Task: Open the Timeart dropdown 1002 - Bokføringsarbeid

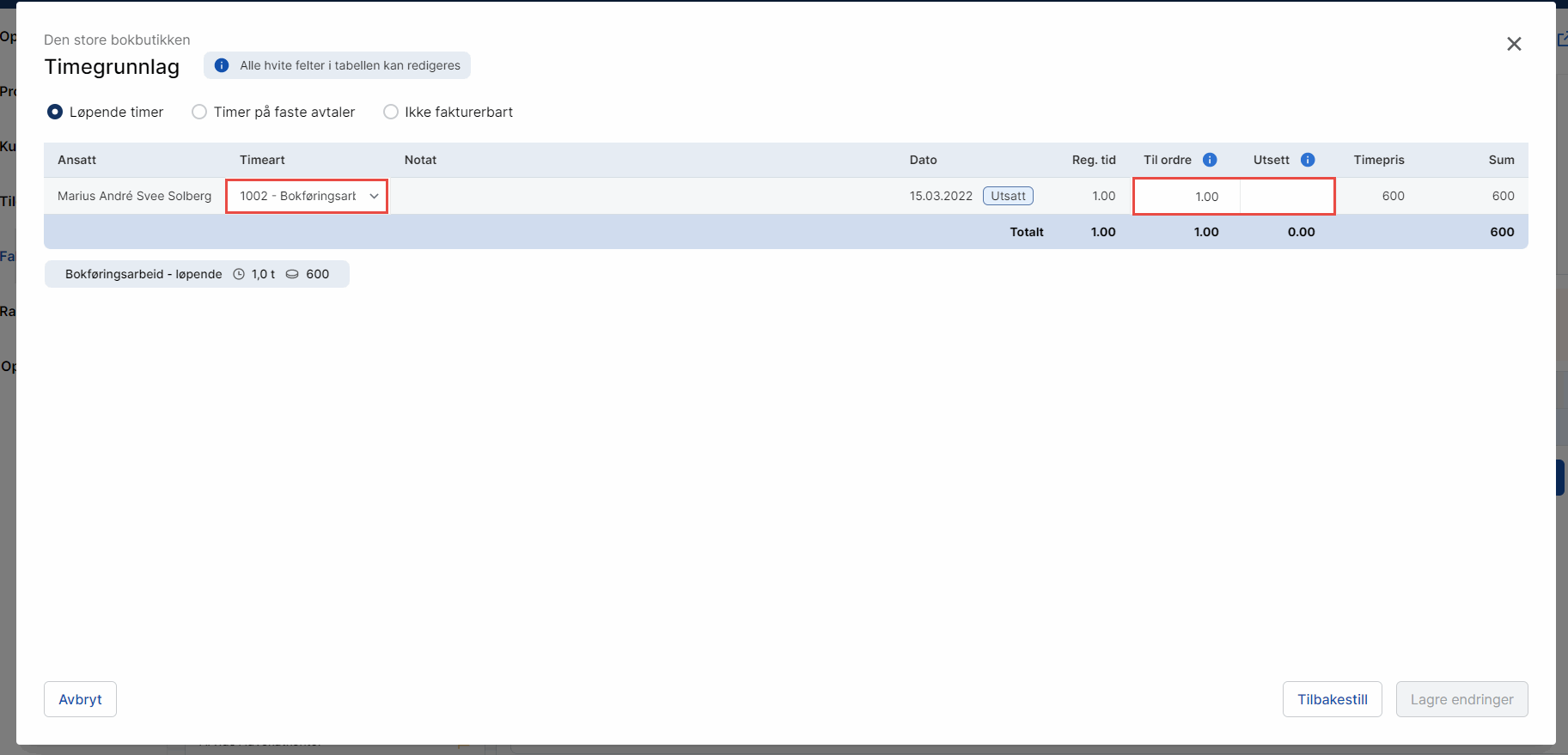Action: (307, 196)
